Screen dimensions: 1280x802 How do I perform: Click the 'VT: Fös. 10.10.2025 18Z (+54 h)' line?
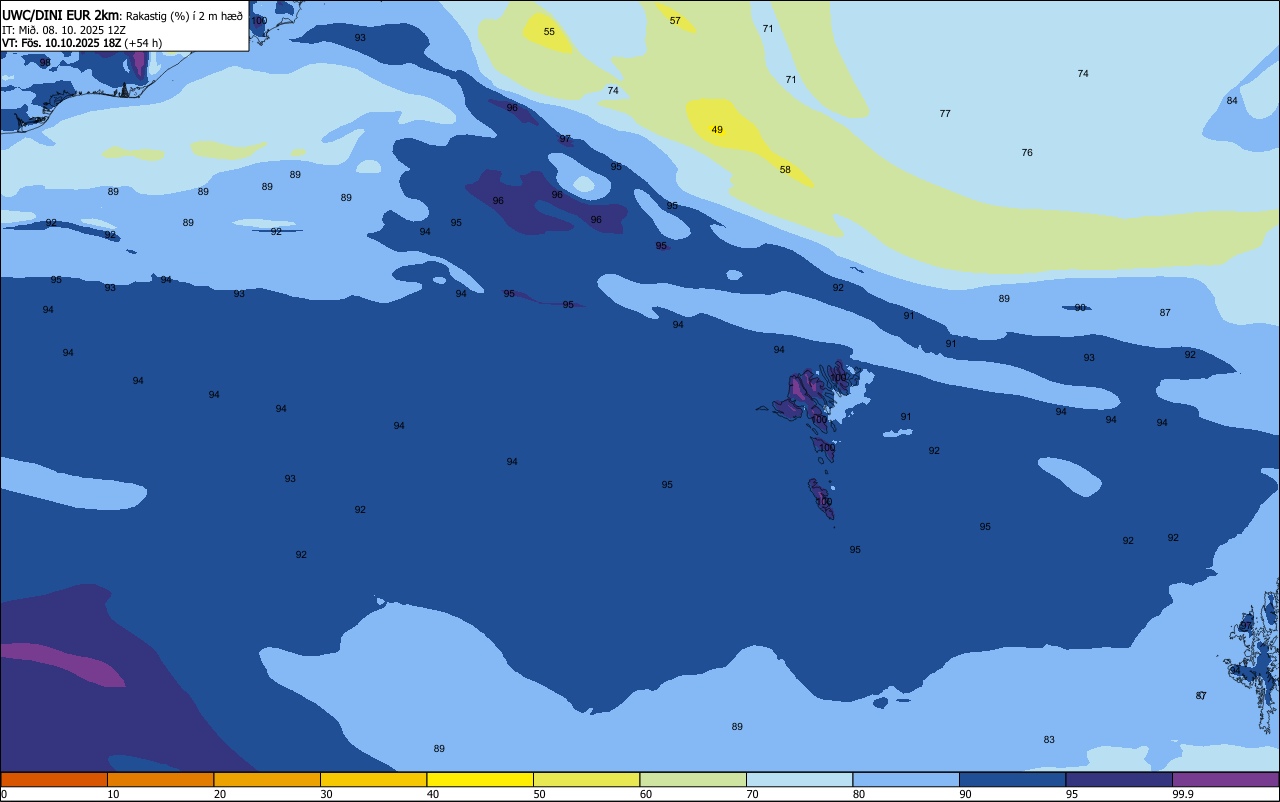[82, 42]
